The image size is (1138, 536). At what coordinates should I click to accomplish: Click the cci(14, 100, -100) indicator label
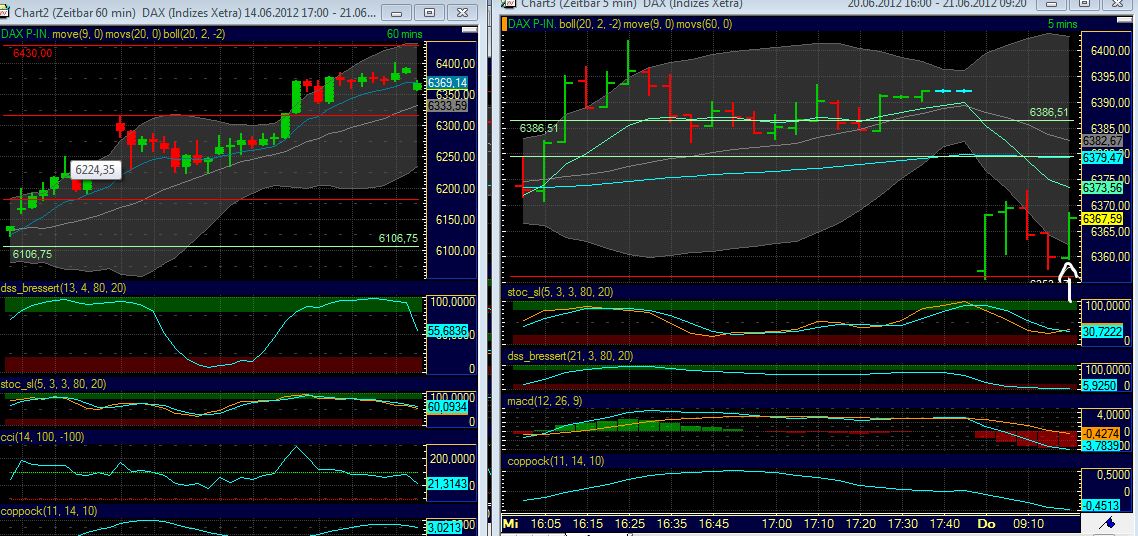43,437
